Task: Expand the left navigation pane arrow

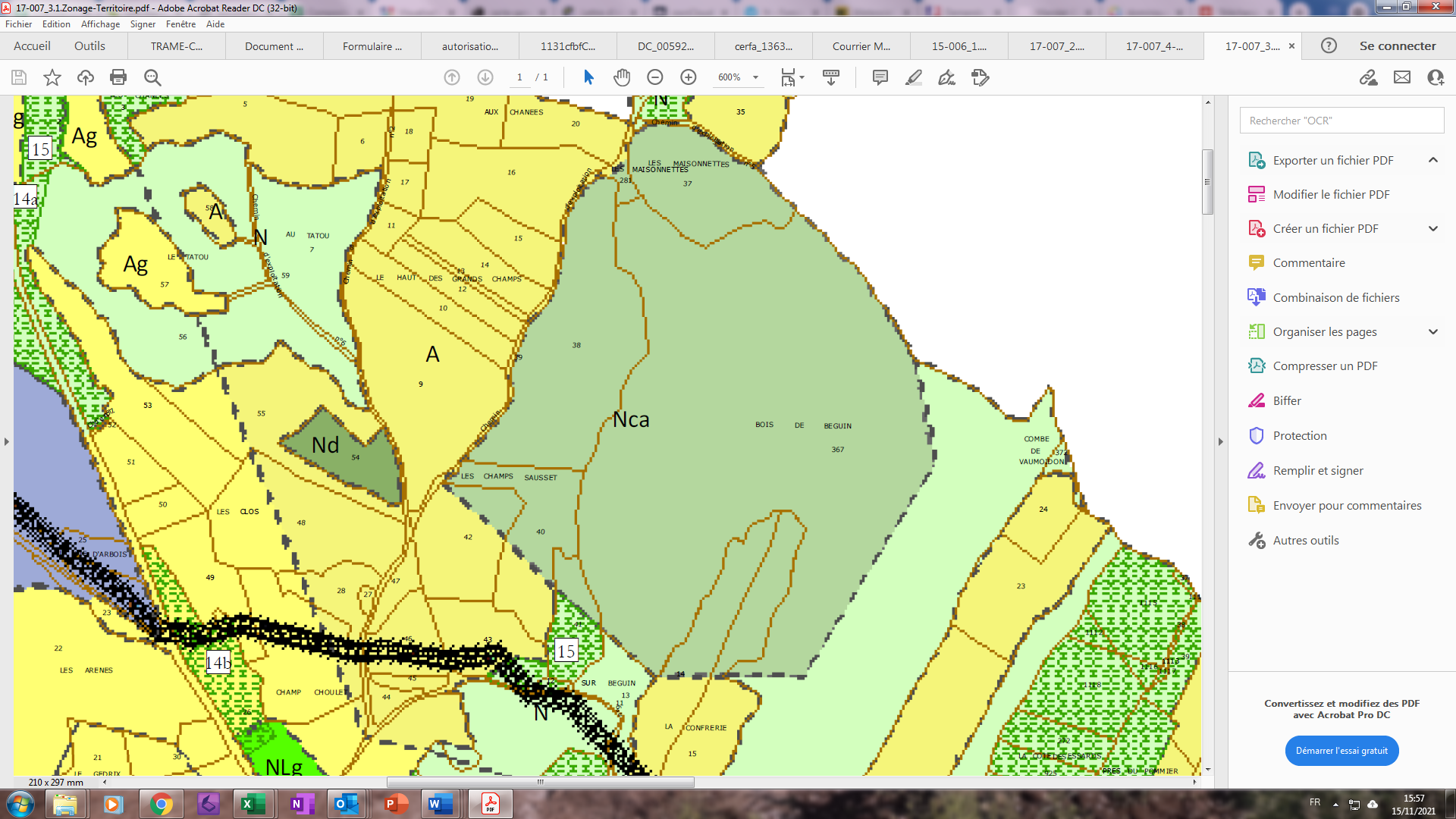Action: pyautogui.click(x=7, y=441)
